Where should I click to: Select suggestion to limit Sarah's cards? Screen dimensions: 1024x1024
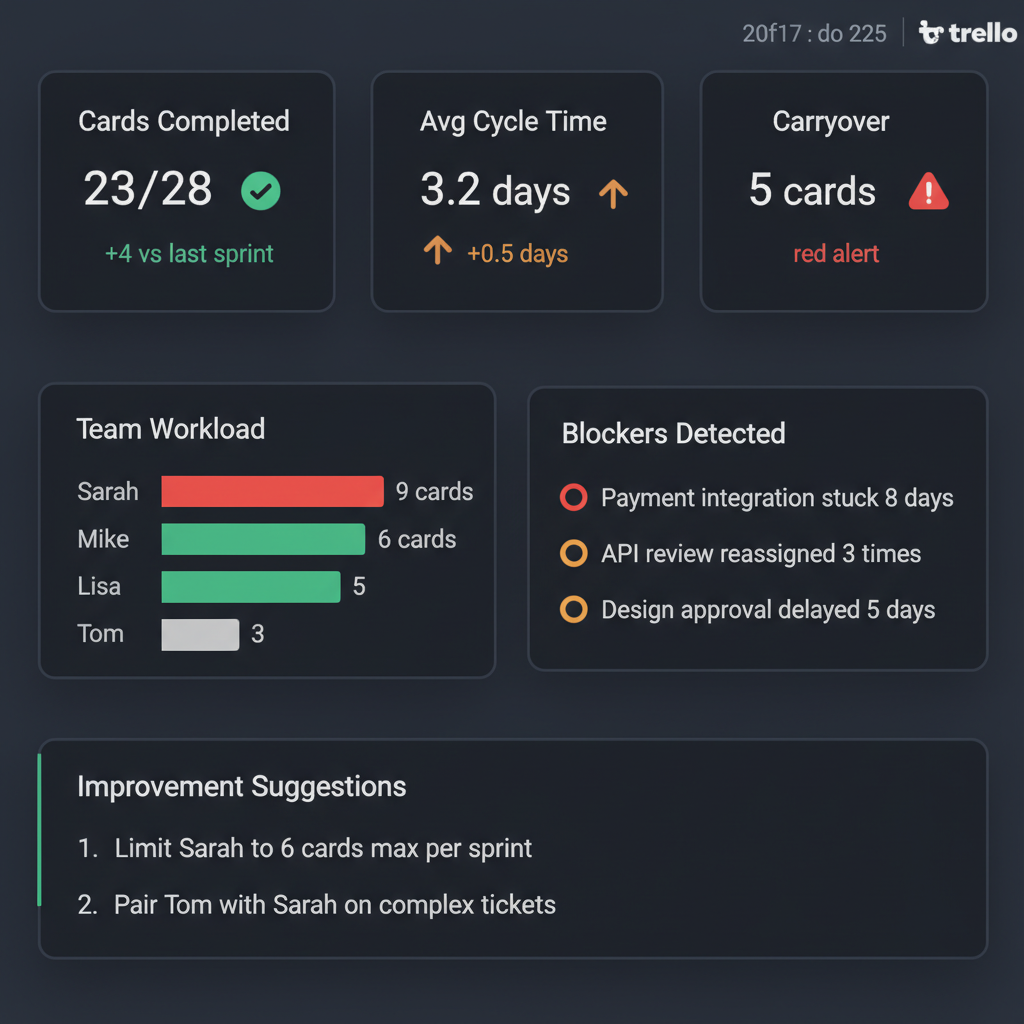pyautogui.click(x=323, y=849)
